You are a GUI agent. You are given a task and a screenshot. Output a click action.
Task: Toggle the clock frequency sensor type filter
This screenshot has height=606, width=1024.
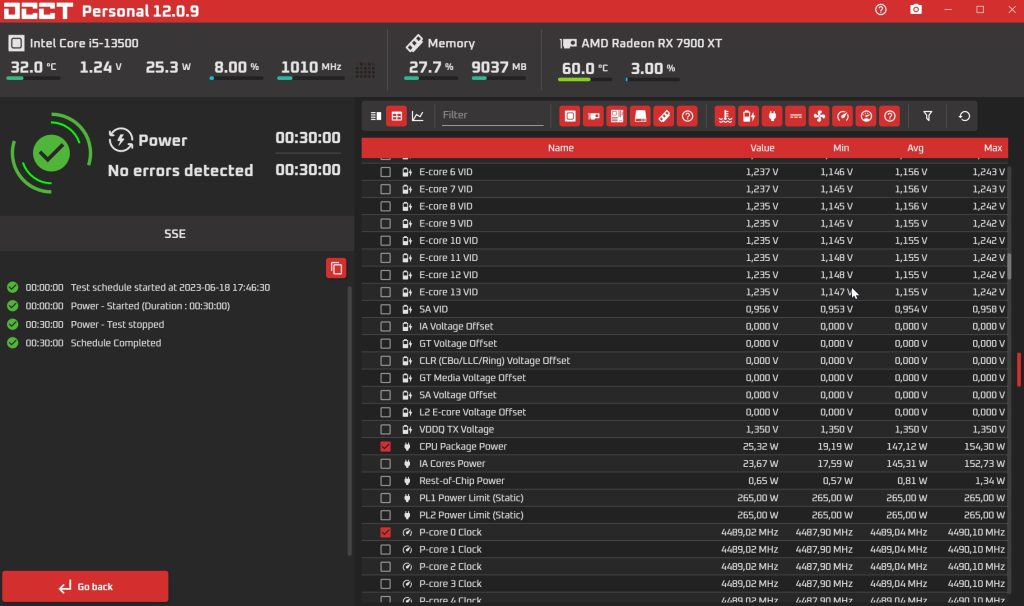(x=842, y=116)
